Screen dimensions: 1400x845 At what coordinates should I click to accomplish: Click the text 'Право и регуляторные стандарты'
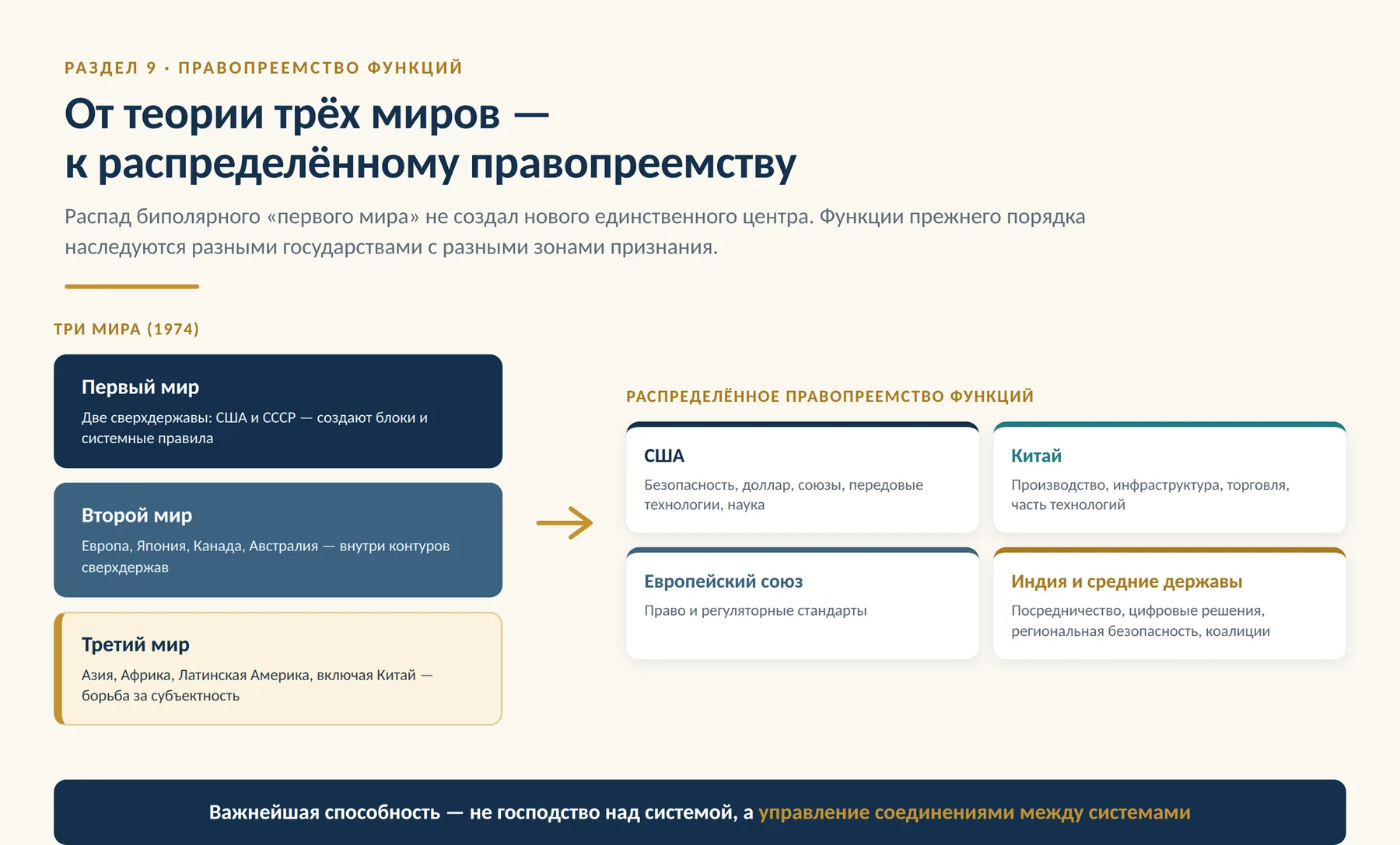tap(755, 611)
